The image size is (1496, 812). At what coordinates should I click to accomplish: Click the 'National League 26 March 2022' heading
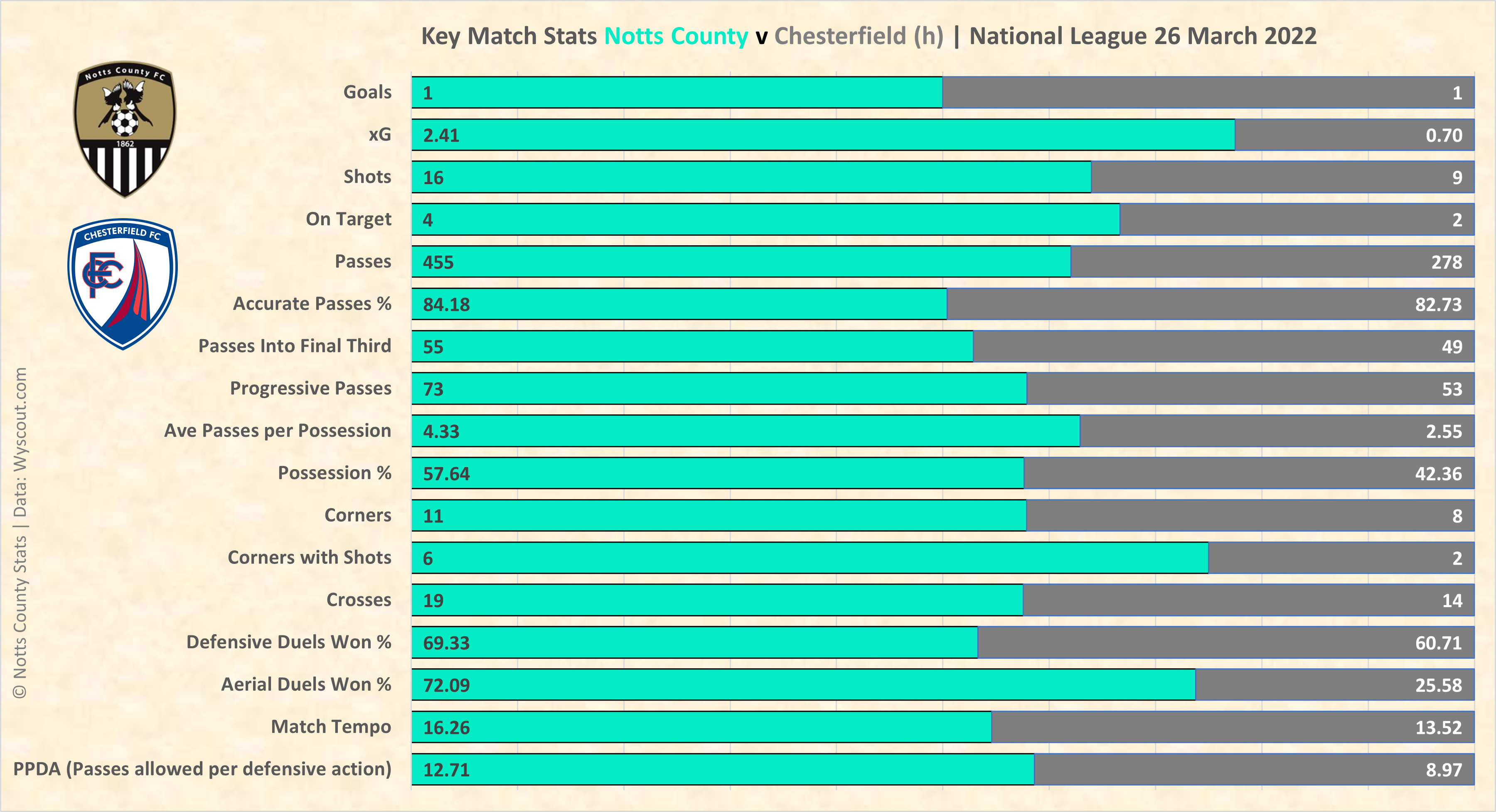click(x=1142, y=36)
